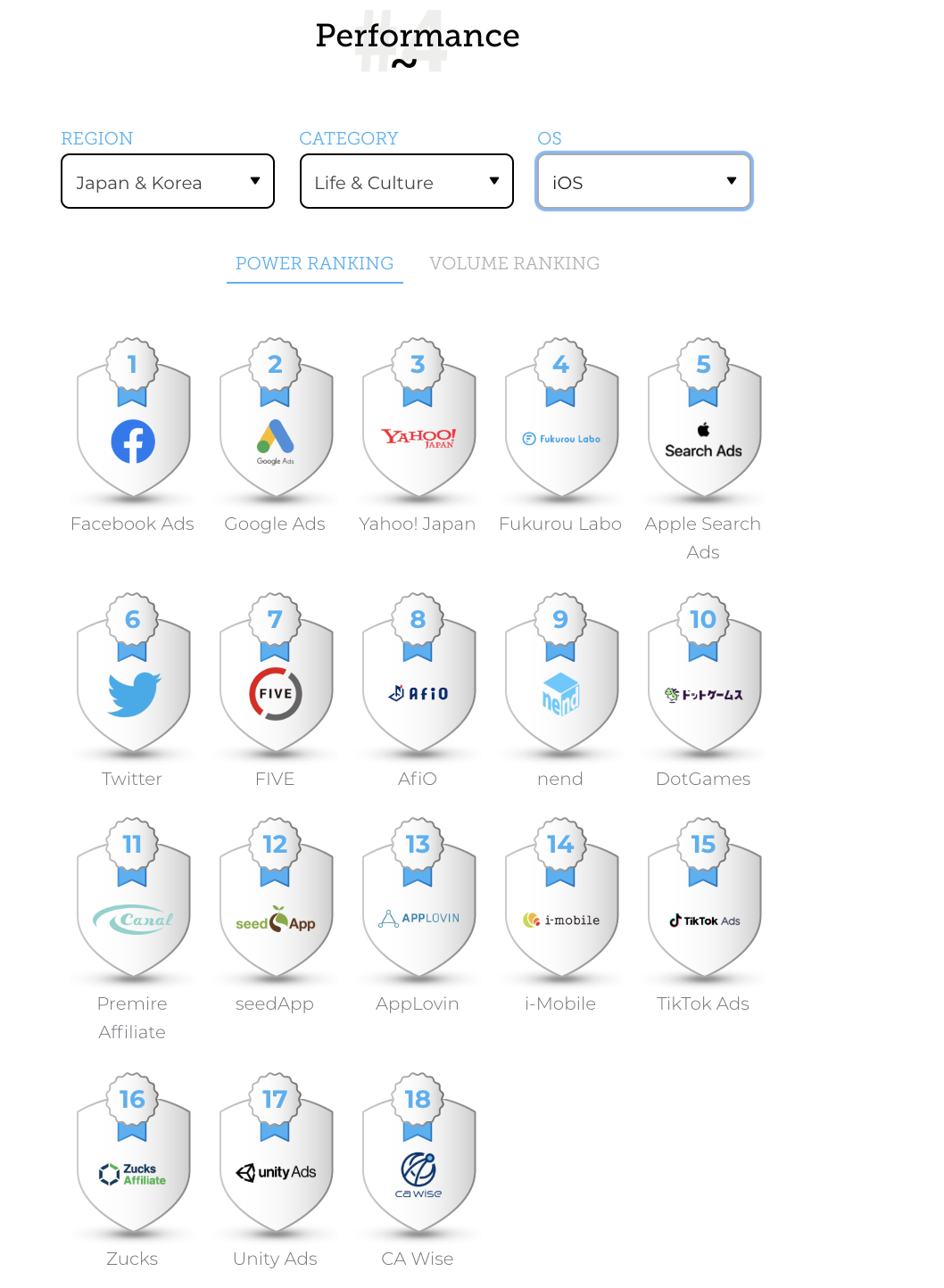Click the Unity Ads logo on the rank 17 badge
944x1288 pixels.
tap(276, 1172)
